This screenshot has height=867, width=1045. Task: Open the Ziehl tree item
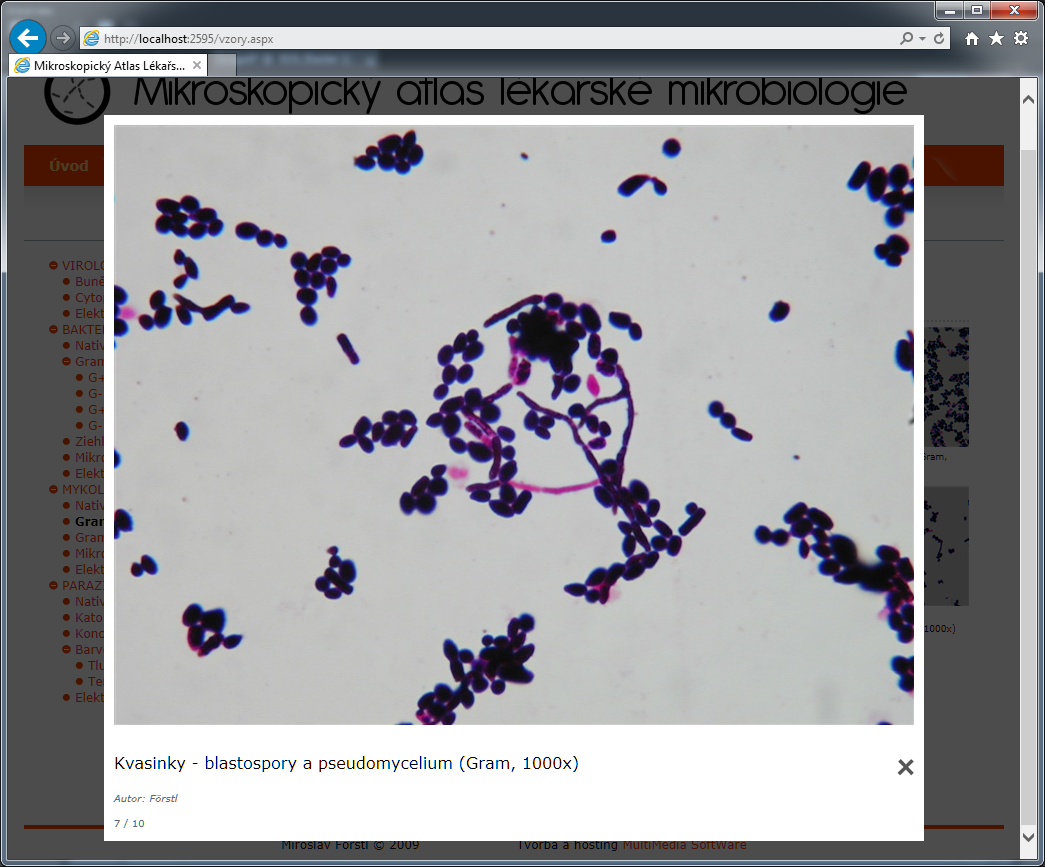tap(89, 441)
